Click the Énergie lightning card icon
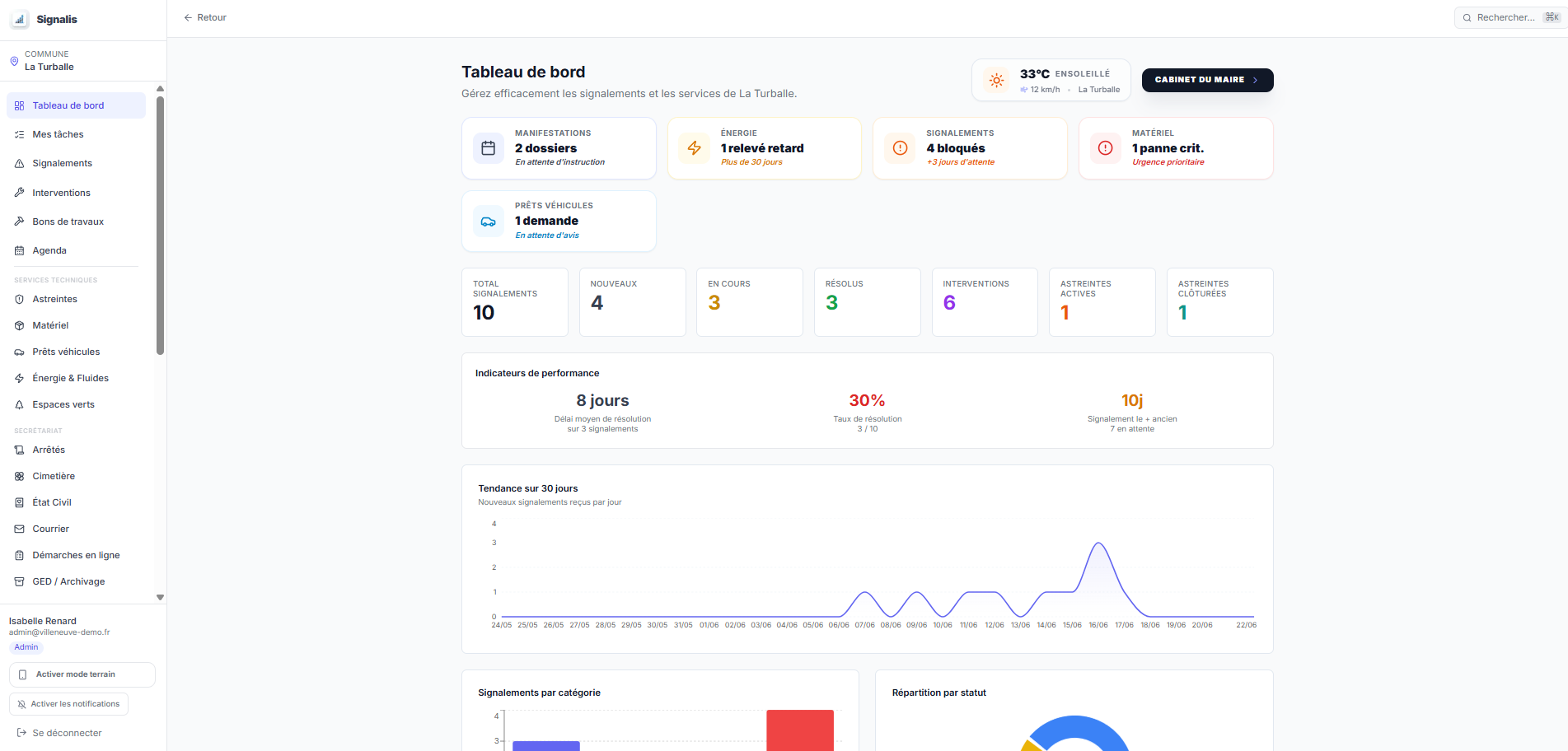 pos(695,148)
